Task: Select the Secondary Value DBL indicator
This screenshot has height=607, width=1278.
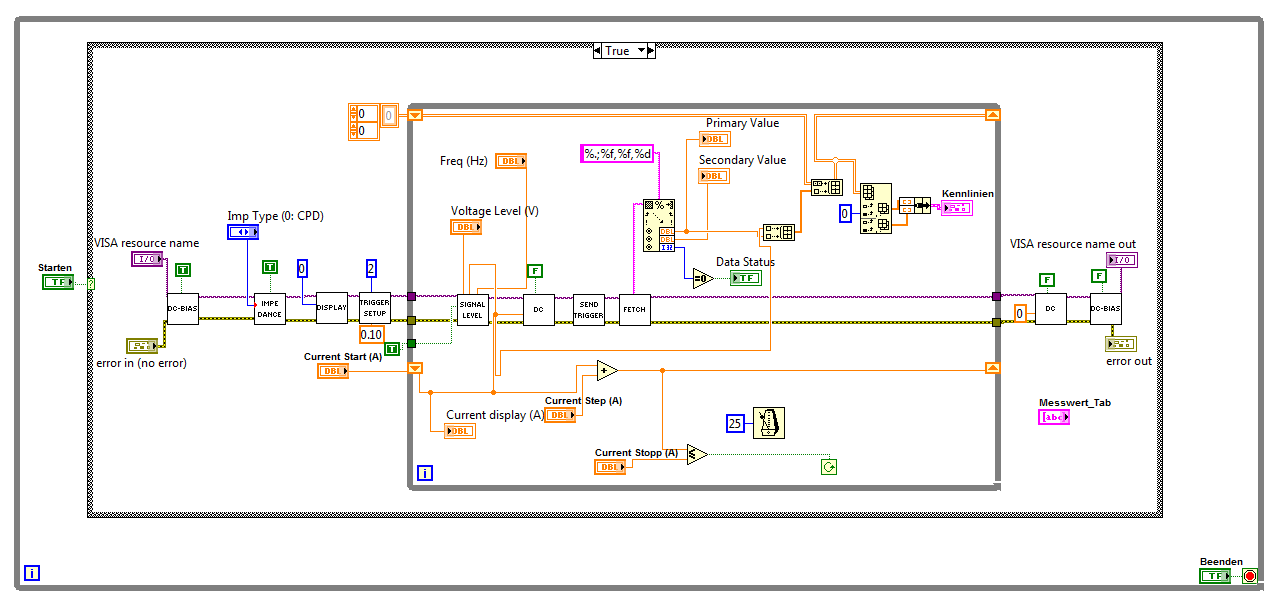Action: [x=714, y=176]
